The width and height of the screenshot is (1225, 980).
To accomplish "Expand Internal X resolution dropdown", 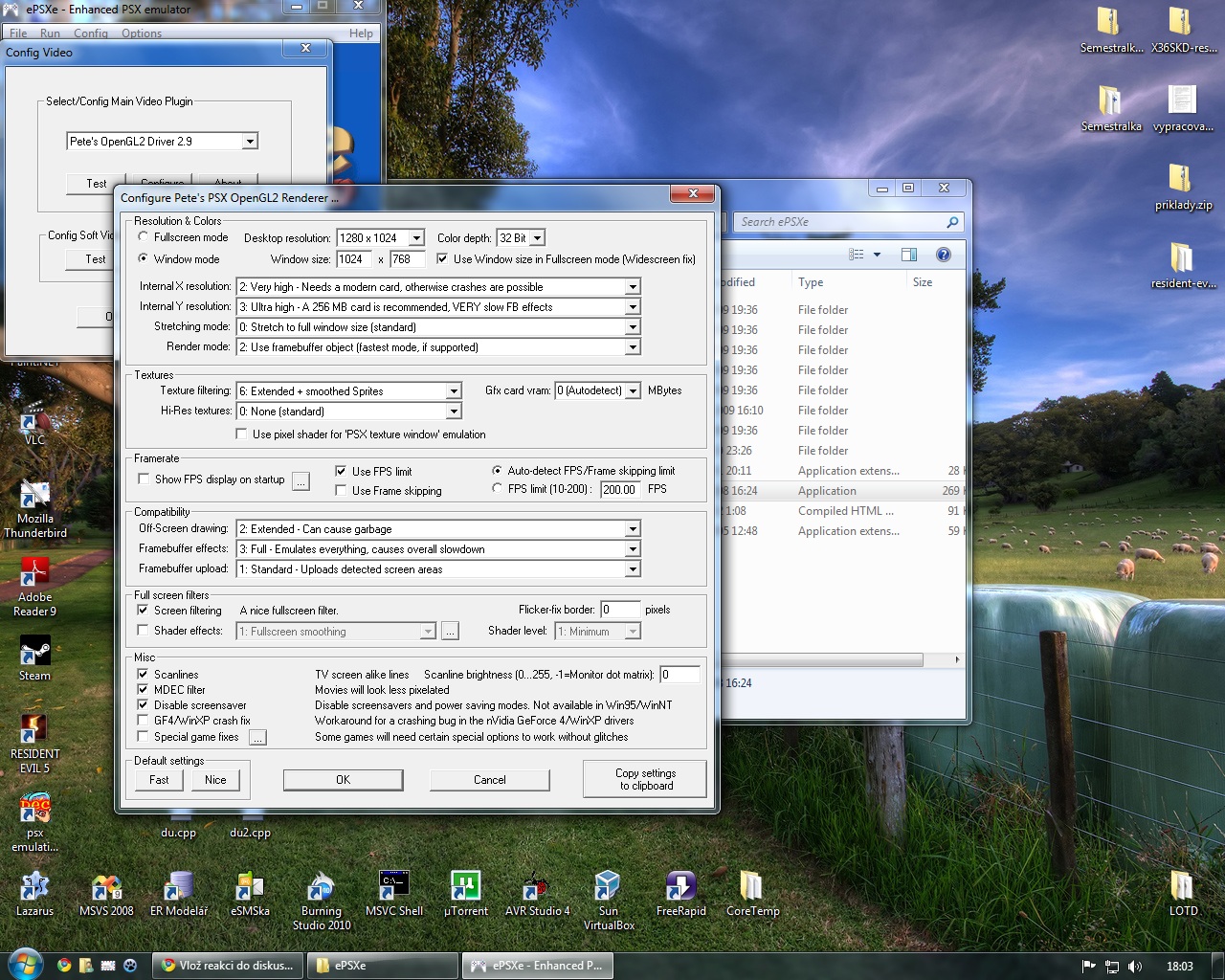I will 633,286.
